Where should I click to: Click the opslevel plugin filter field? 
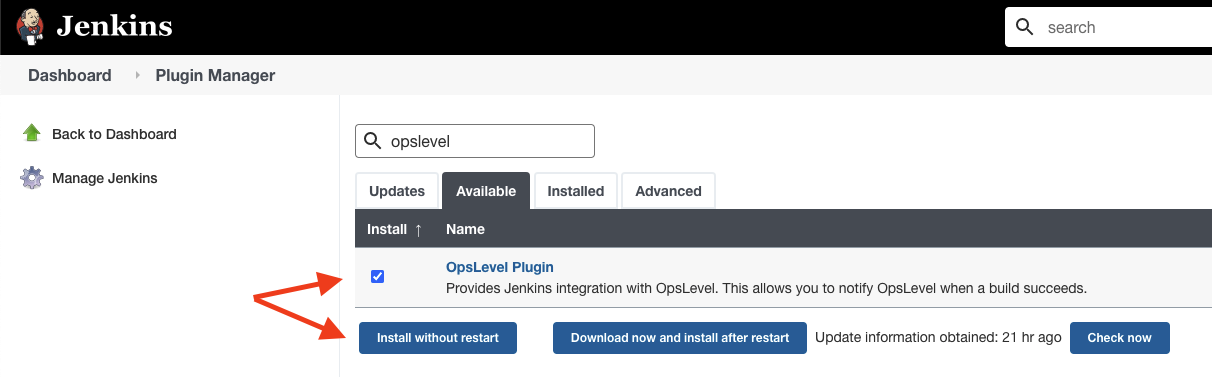(475, 141)
